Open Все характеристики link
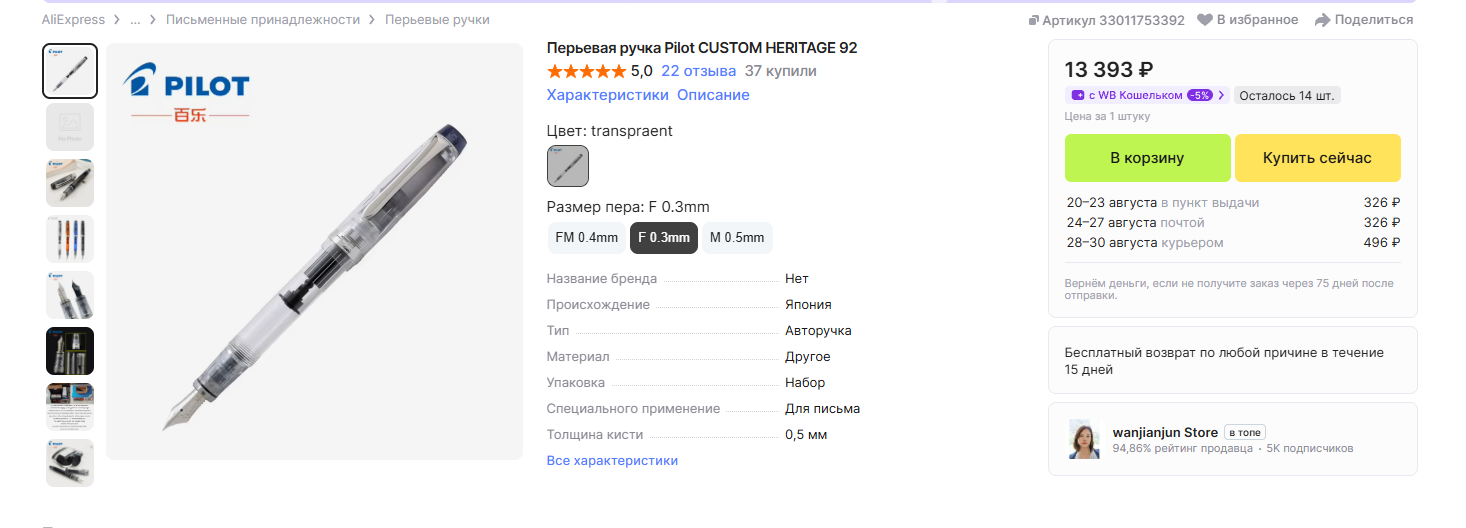Viewport: 1466px width, 528px height. [612, 461]
